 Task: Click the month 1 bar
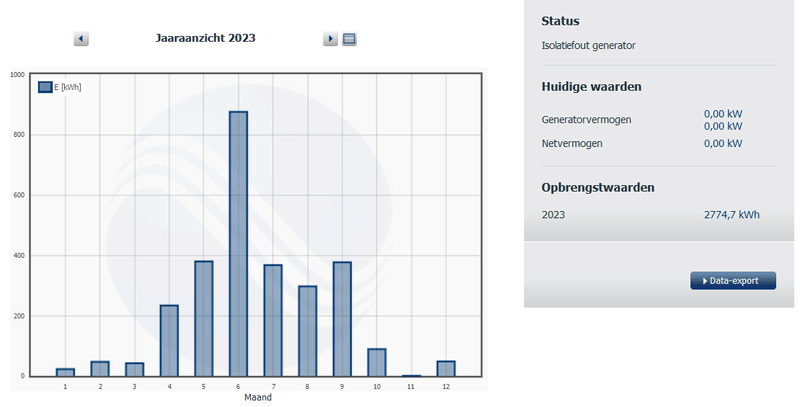[65, 372]
